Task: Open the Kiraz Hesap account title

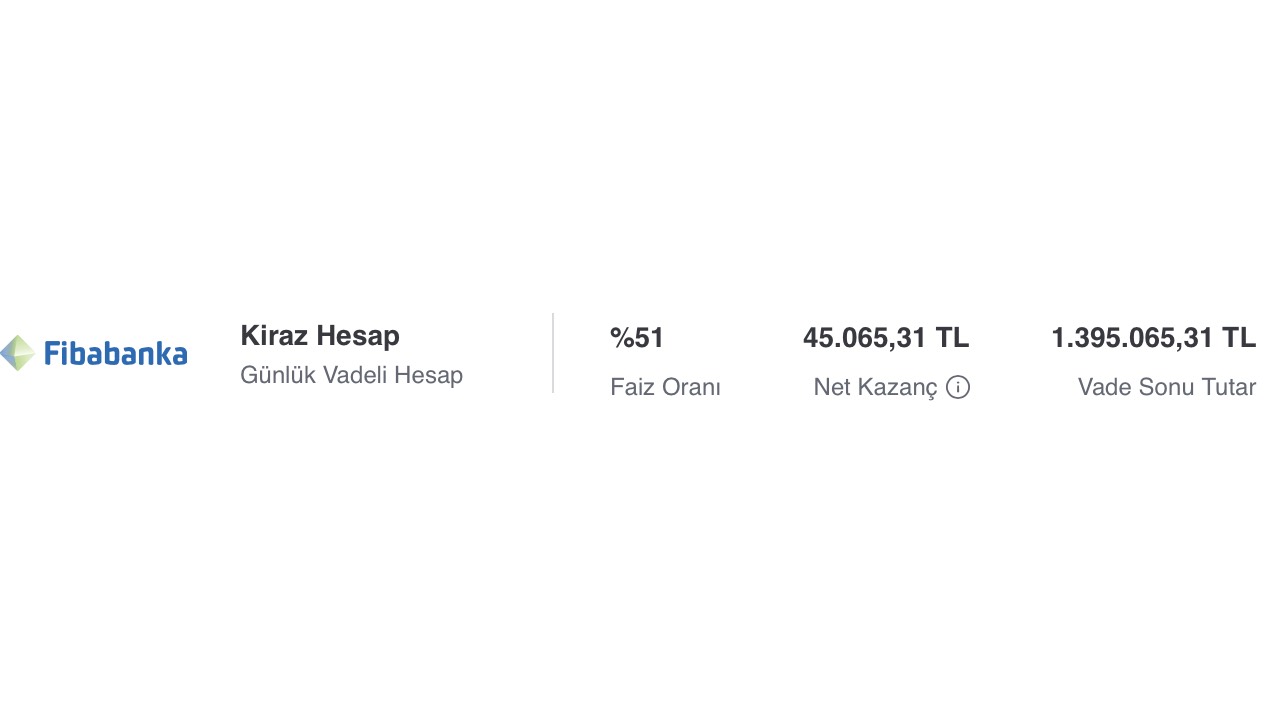Action: [320, 336]
